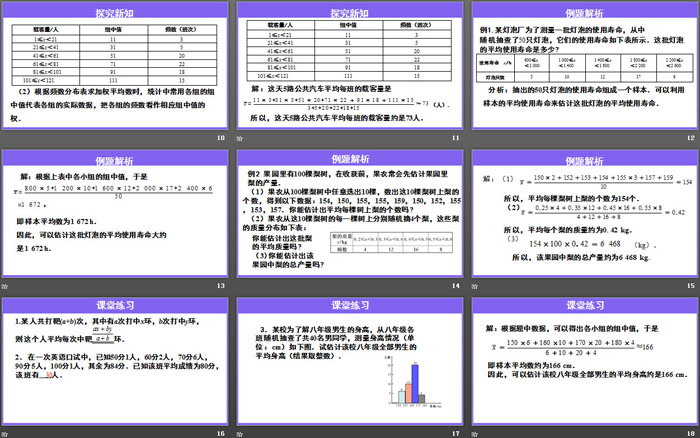Click the '课堂练习' title on slide 18
The height and width of the screenshot is (438, 700).
585,305
